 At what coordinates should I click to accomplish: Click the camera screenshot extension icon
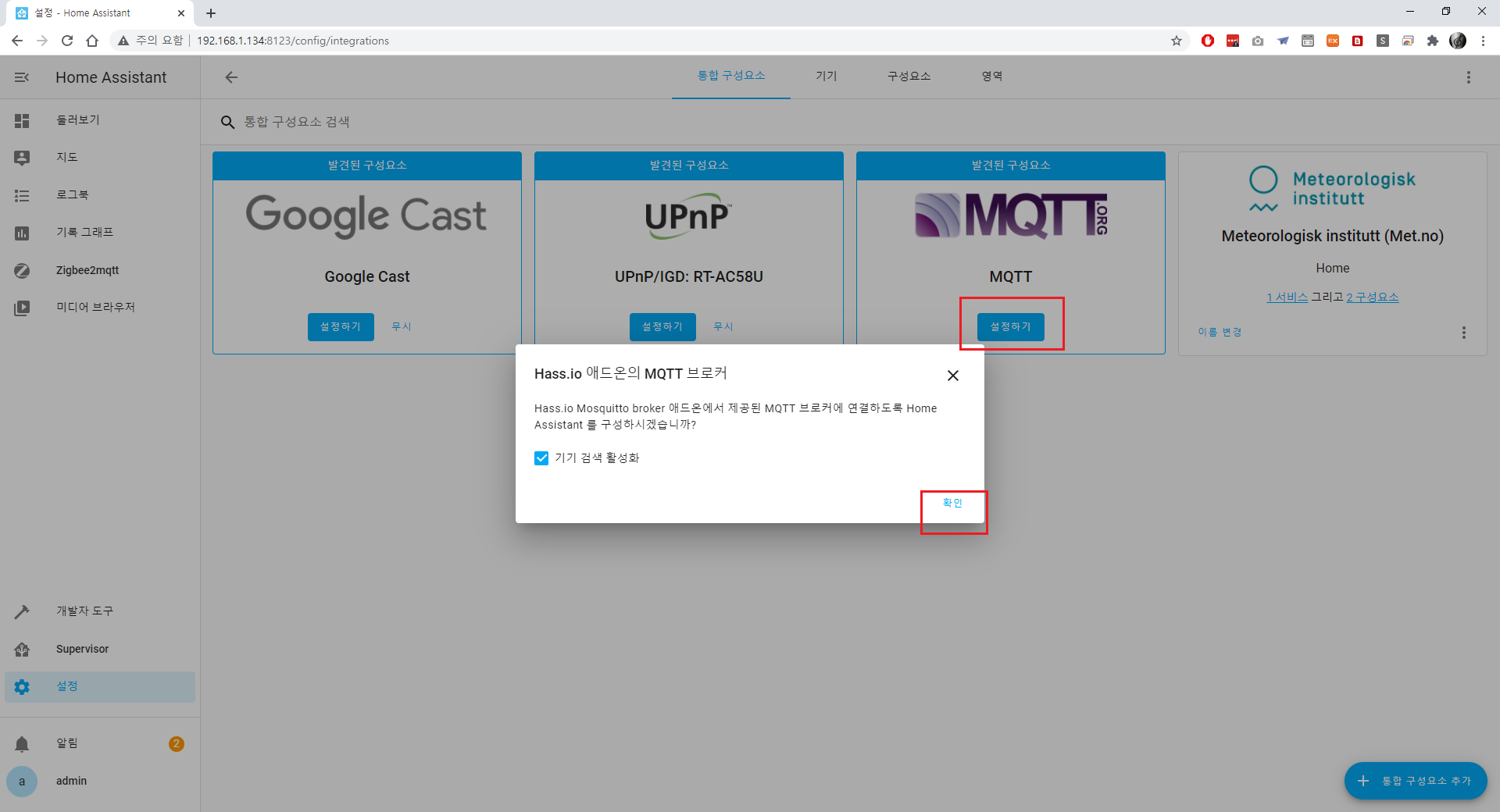click(x=1258, y=41)
